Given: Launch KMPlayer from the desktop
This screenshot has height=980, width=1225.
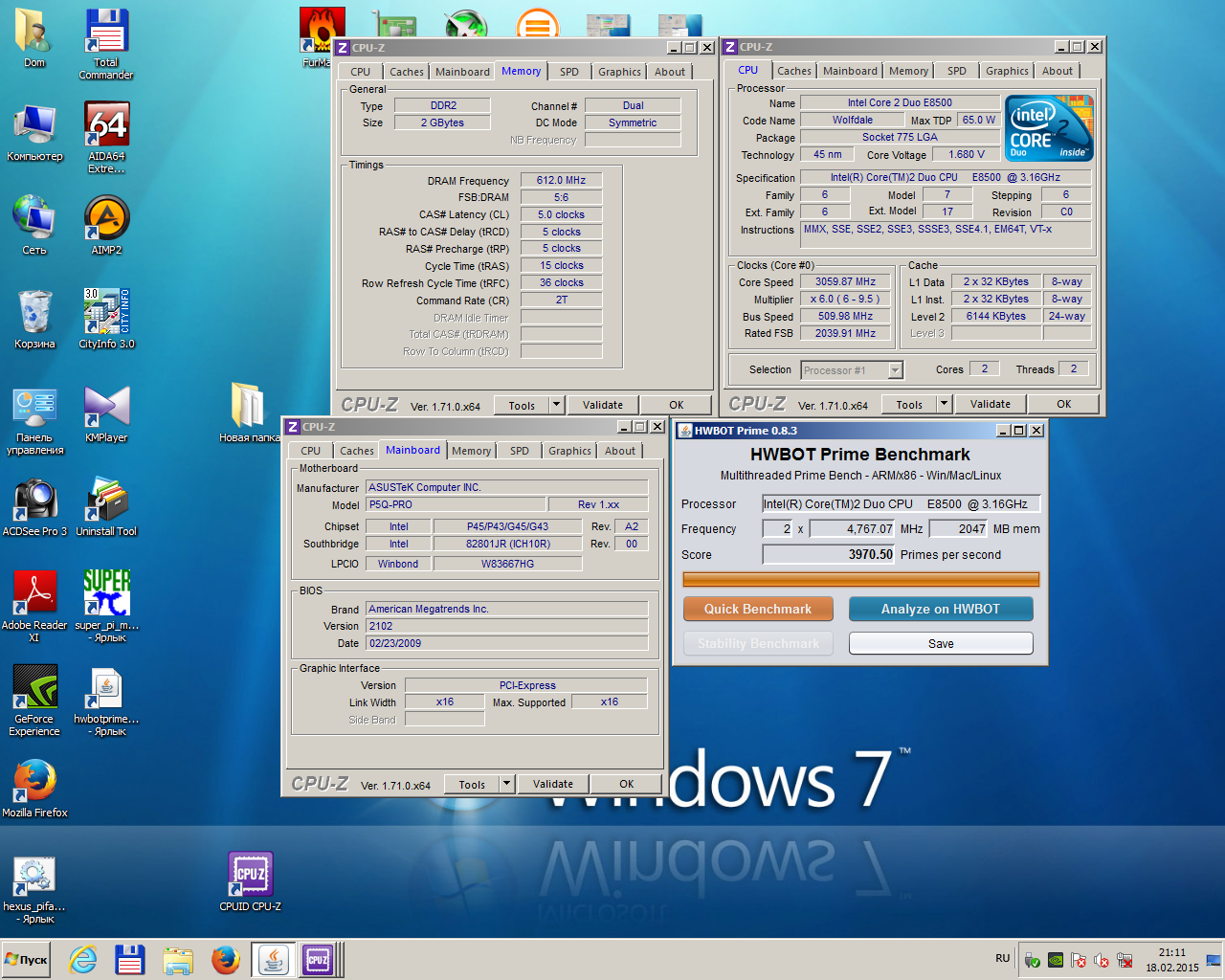Looking at the screenshot, I should click(x=106, y=412).
